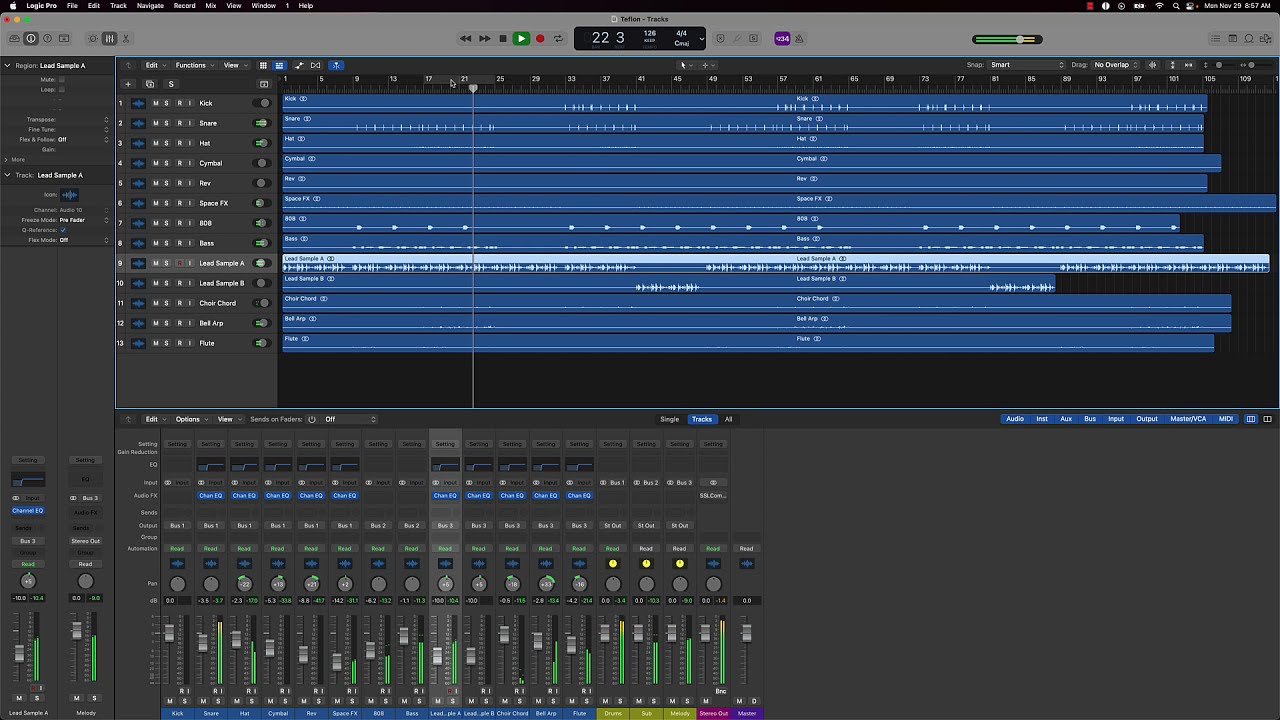Filter mixer by Aux channel strips
The width and height of the screenshot is (1280, 720).
point(1066,419)
